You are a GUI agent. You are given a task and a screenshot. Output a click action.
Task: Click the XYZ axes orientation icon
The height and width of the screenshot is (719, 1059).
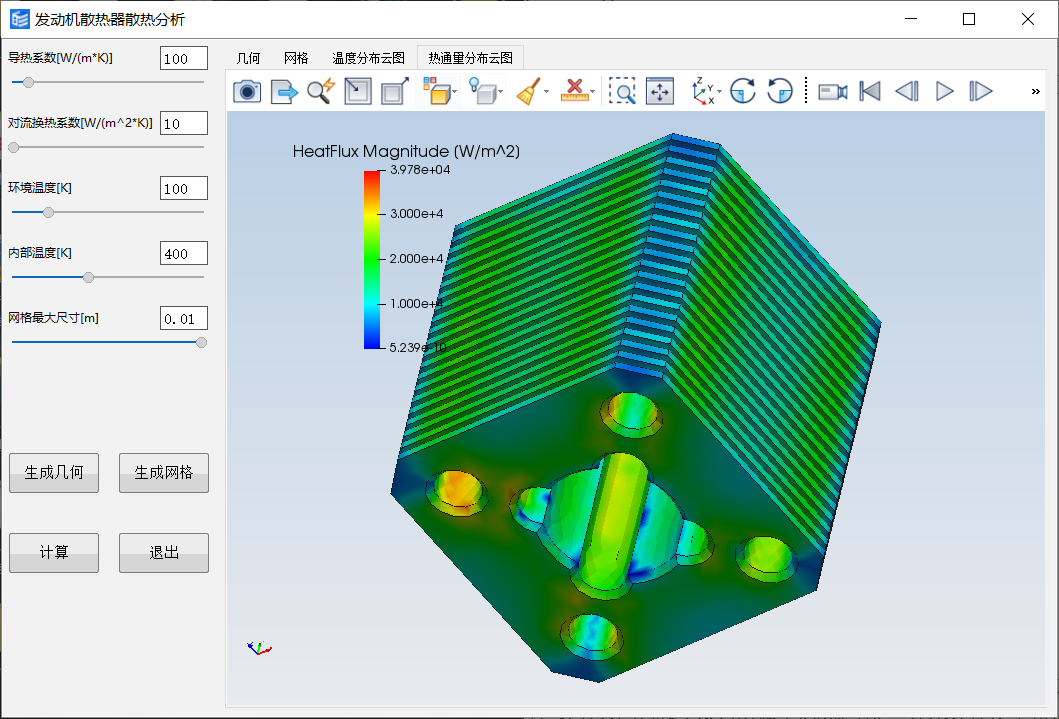(x=702, y=91)
